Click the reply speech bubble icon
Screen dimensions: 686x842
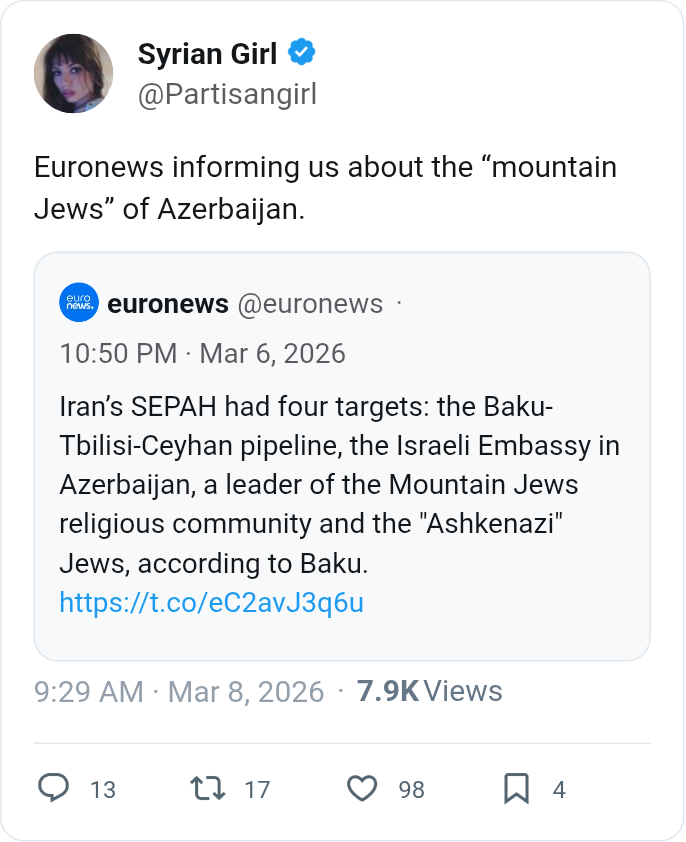pyautogui.click(x=53, y=789)
